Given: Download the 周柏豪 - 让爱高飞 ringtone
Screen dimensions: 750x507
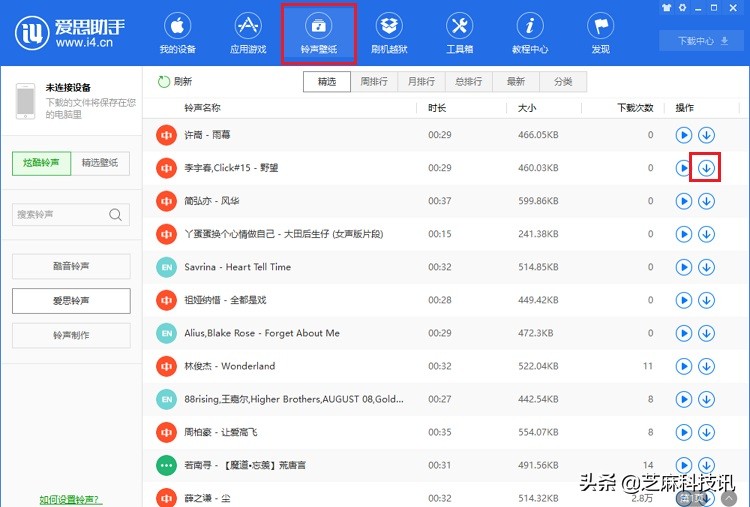Looking at the screenshot, I should pyautogui.click(x=706, y=432).
